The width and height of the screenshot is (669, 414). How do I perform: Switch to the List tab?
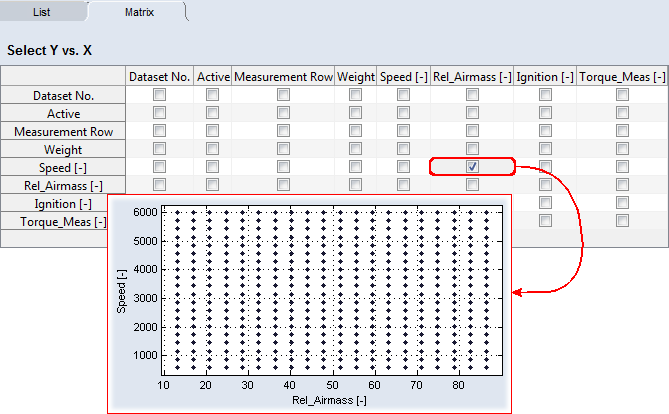[41, 12]
